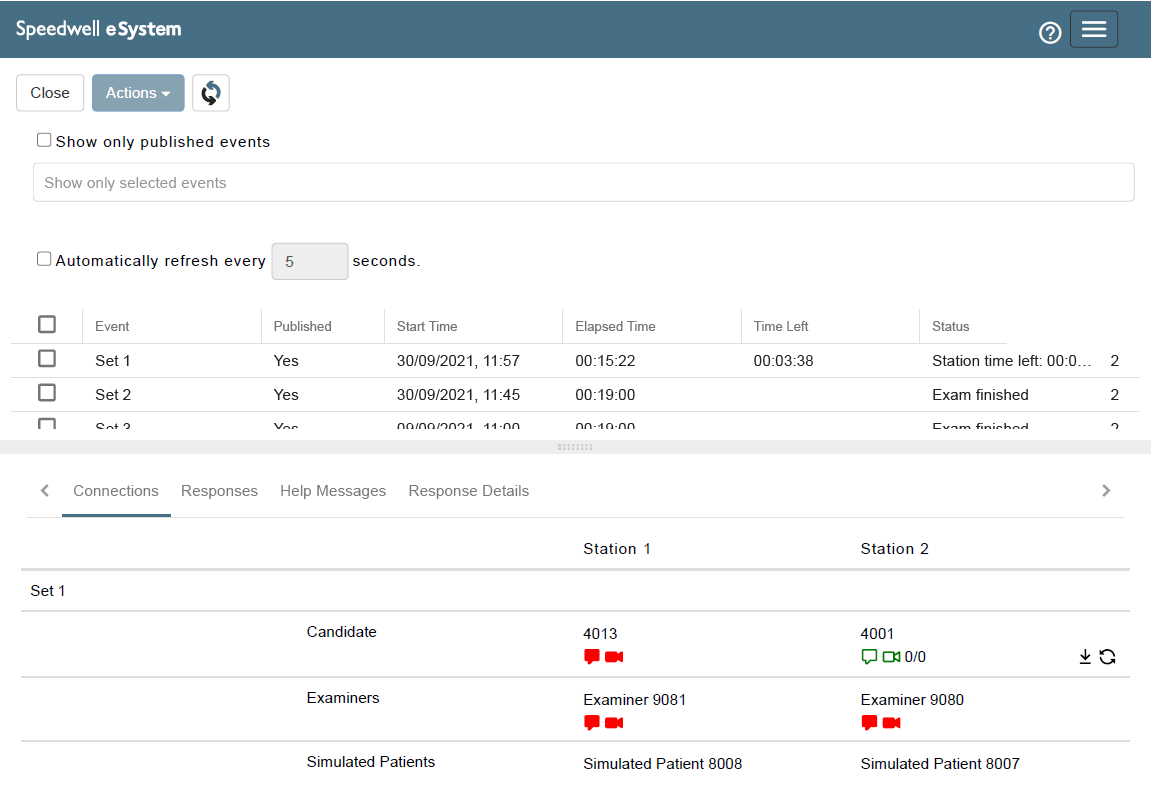
Task: Click candidate 4001 green camera icon
Action: pos(891,657)
